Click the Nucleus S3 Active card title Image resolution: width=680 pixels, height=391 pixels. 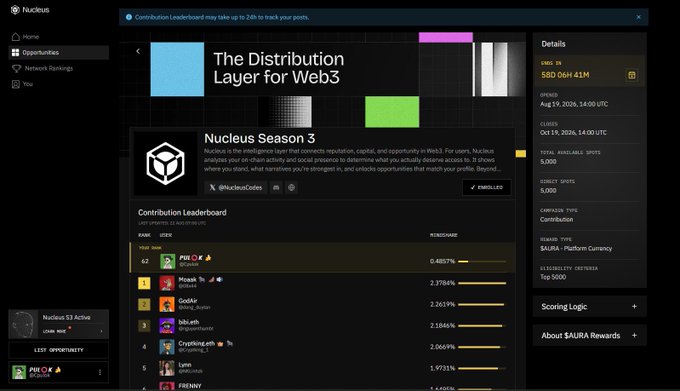tap(66, 317)
